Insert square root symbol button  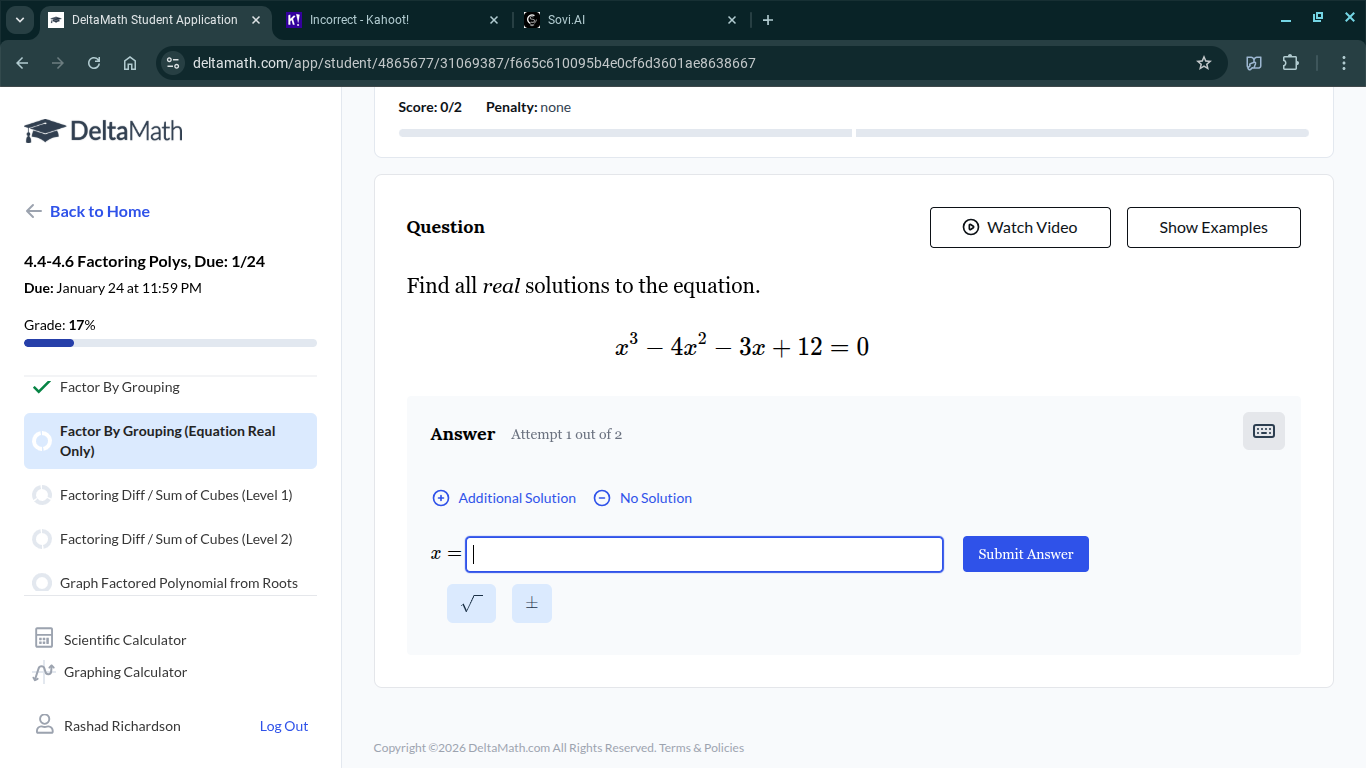tap(471, 603)
